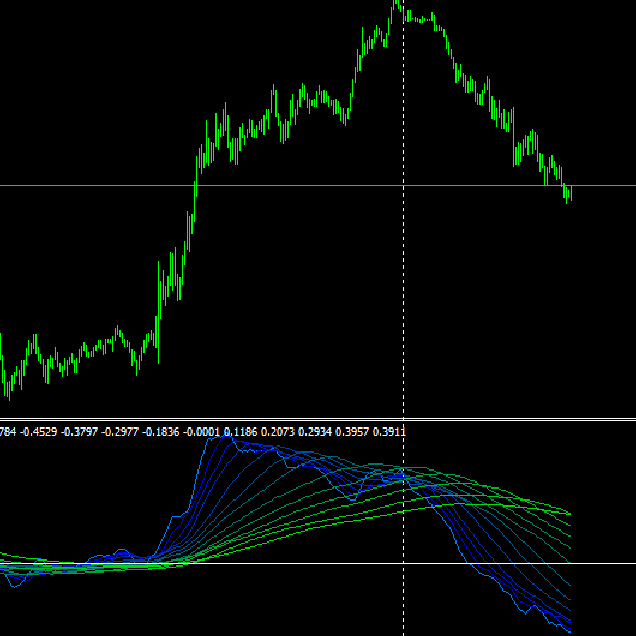This screenshot has width=636, height=636.
Task: Click where crosshair crosses the indicator zero line
Action: (x=403, y=563)
